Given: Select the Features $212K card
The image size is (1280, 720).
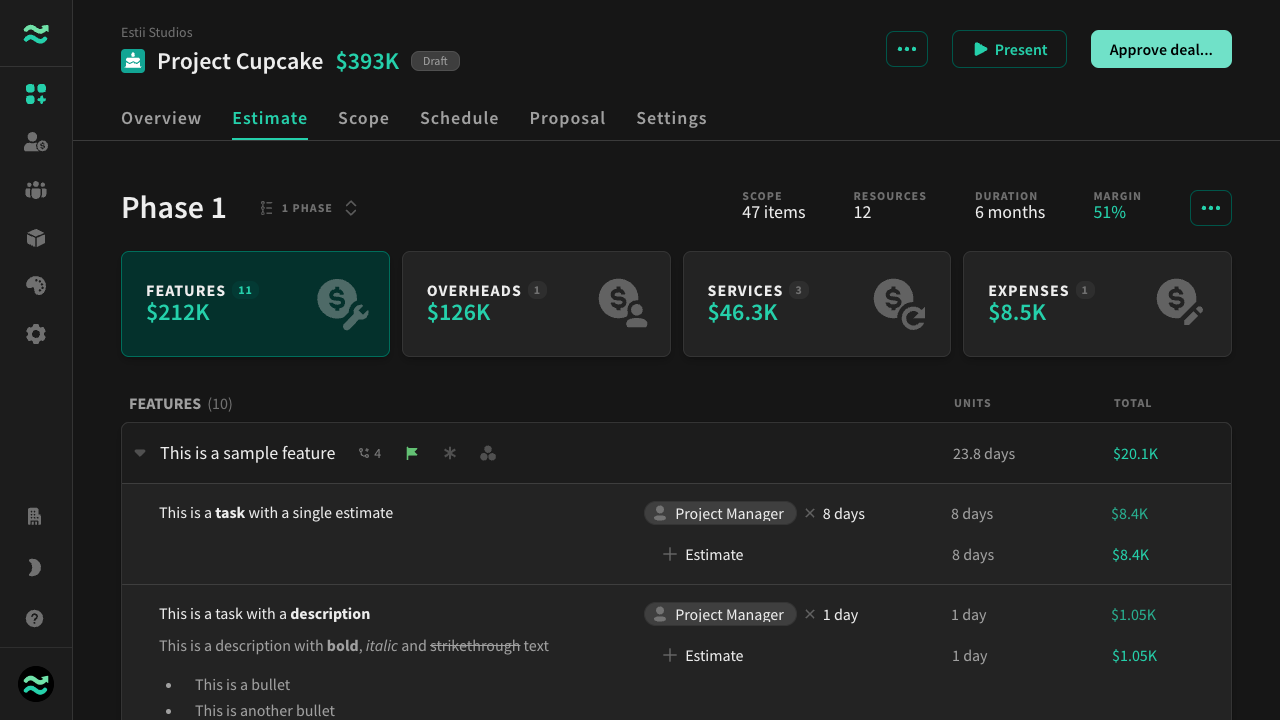Looking at the screenshot, I should 255,304.
